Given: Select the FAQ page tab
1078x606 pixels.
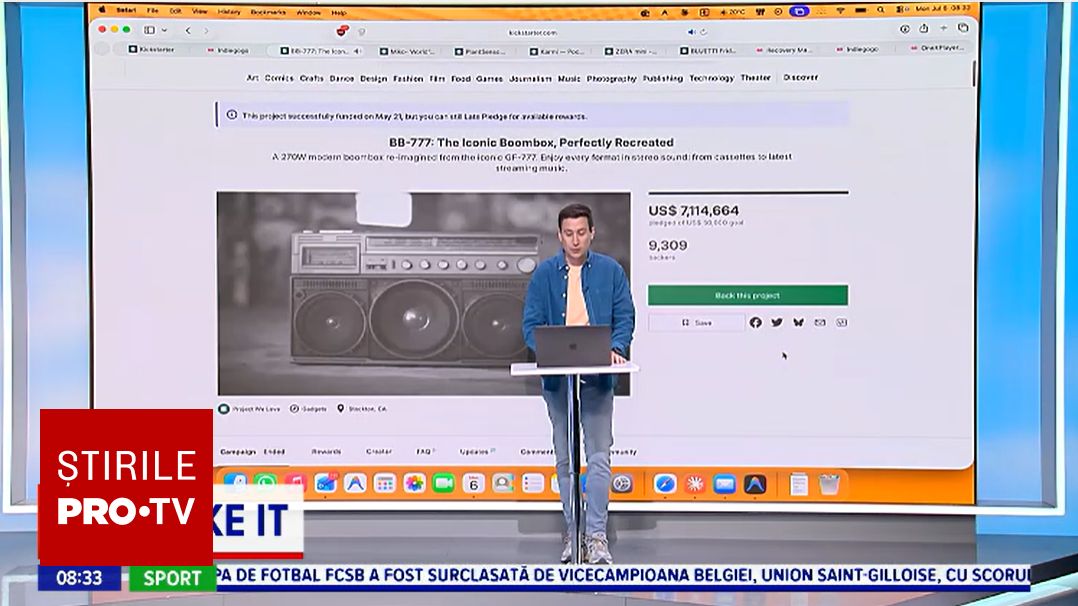Looking at the screenshot, I should point(425,452).
